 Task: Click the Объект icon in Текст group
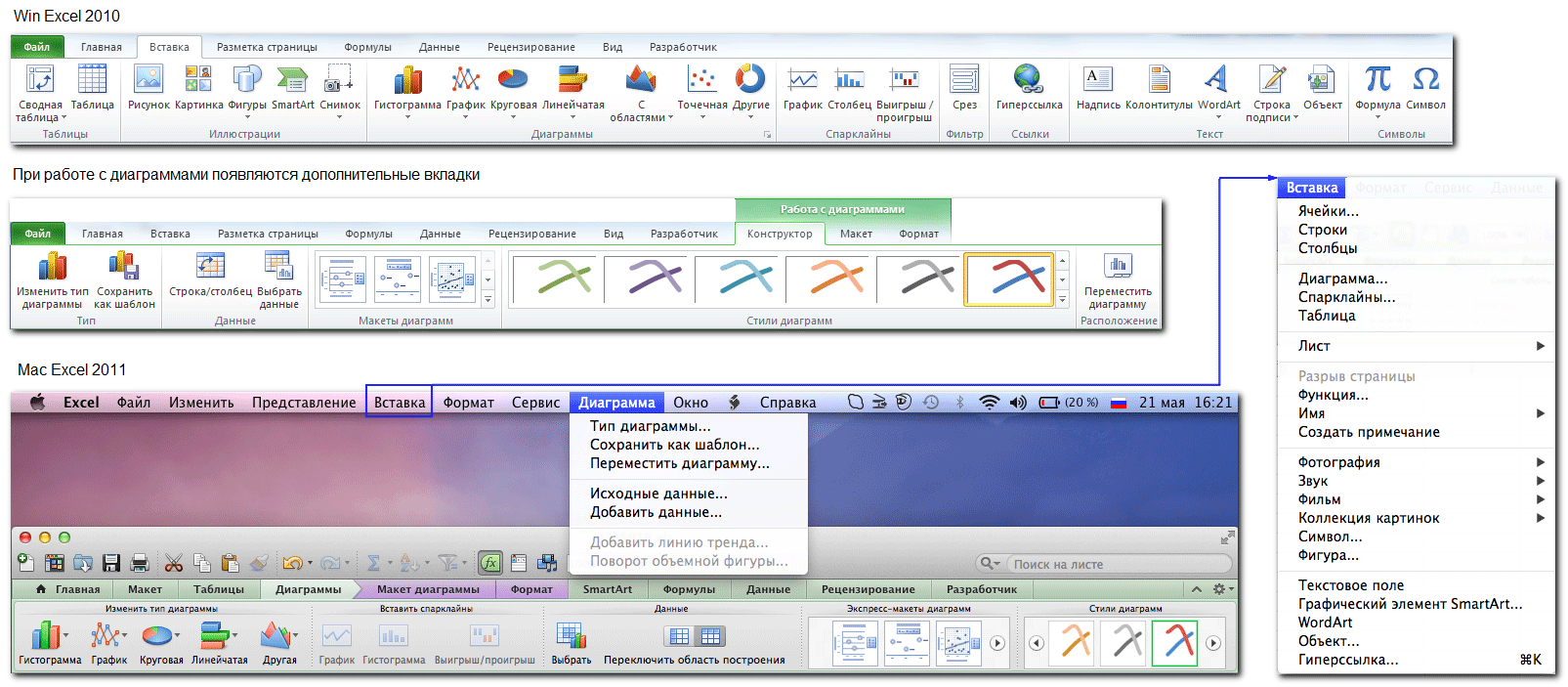coord(1322,79)
